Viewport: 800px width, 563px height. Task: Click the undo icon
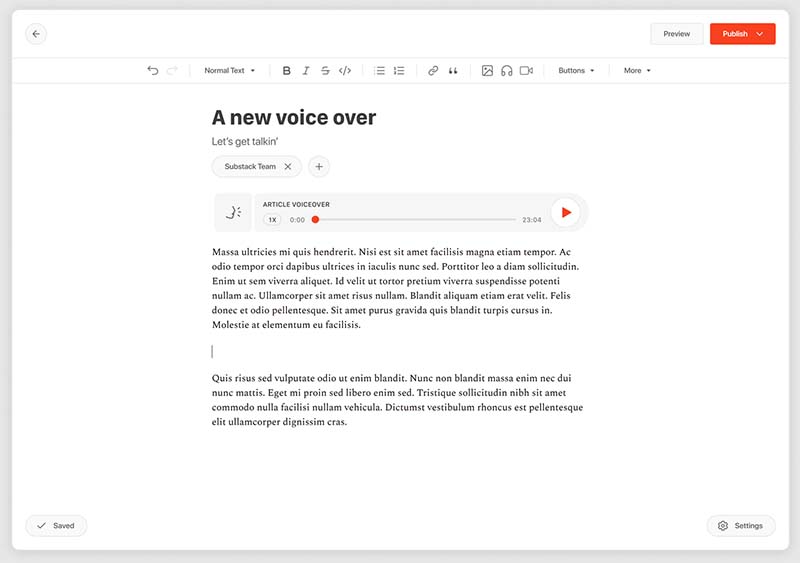(153, 71)
